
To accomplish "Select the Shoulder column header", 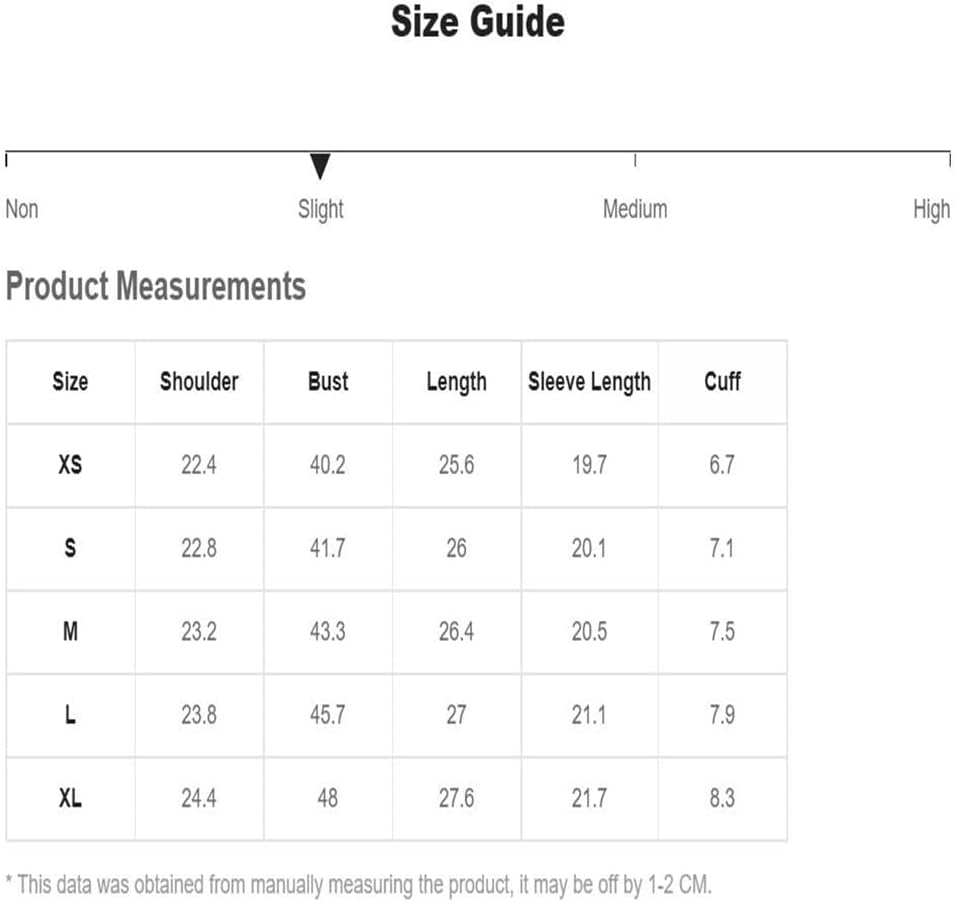I will click(x=199, y=382).
